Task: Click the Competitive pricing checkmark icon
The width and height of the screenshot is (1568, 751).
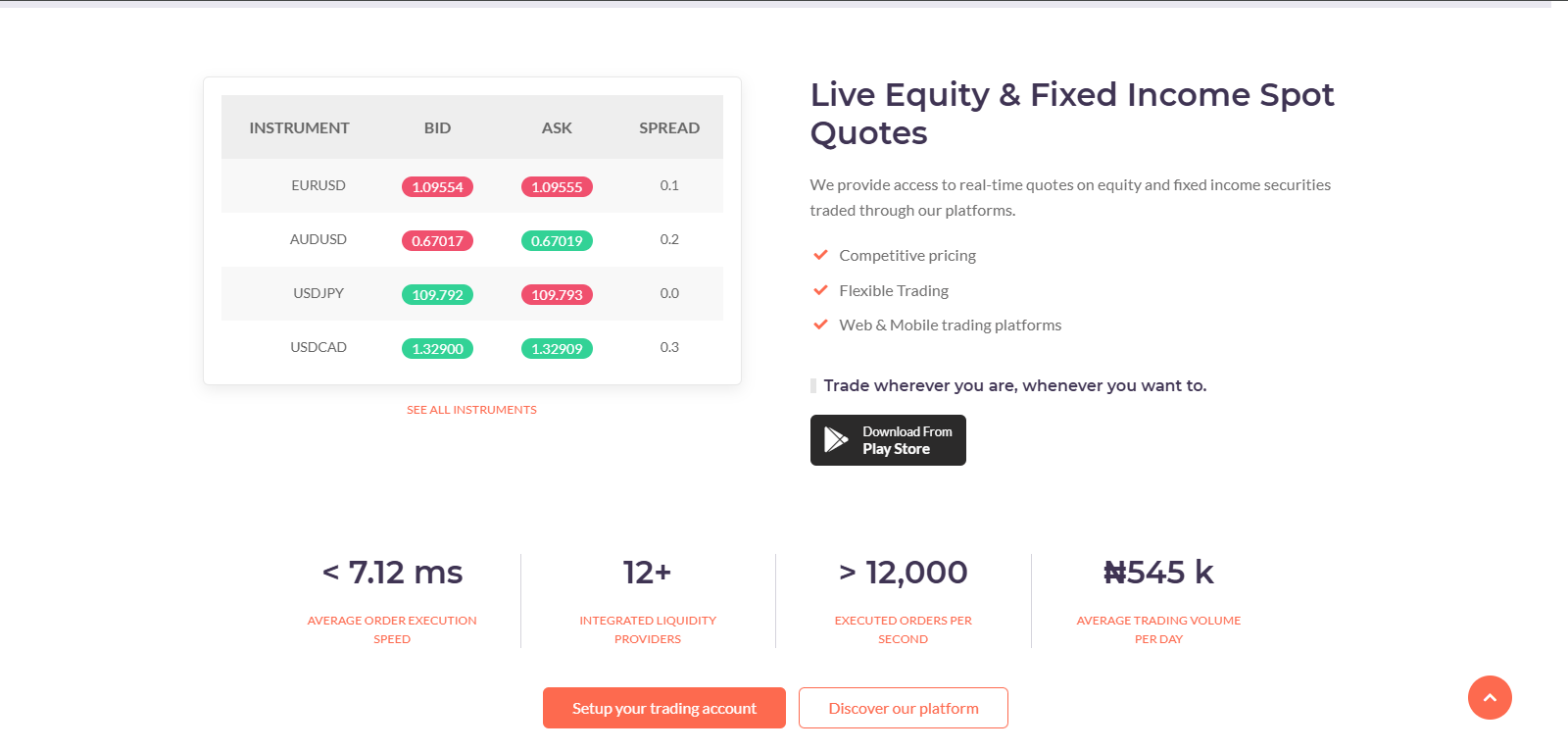Action: pyautogui.click(x=821, y=255)
